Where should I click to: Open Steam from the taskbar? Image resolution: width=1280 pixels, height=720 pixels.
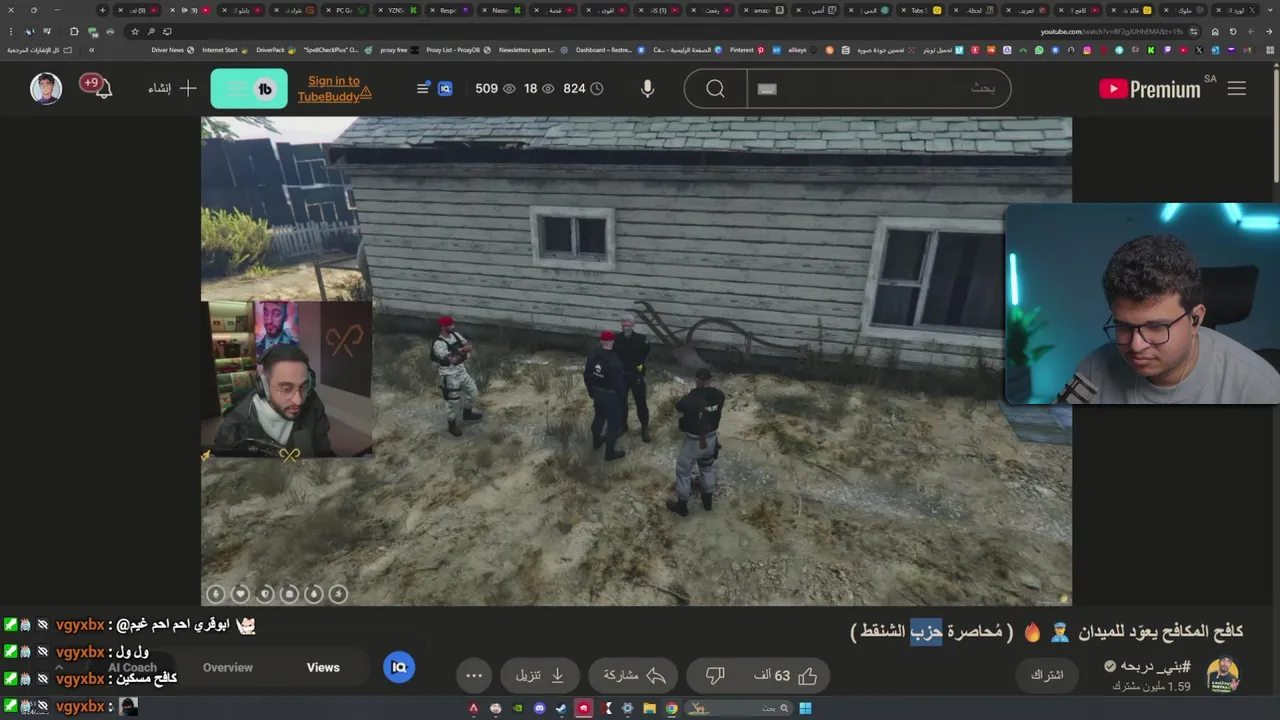pos(562,708)
